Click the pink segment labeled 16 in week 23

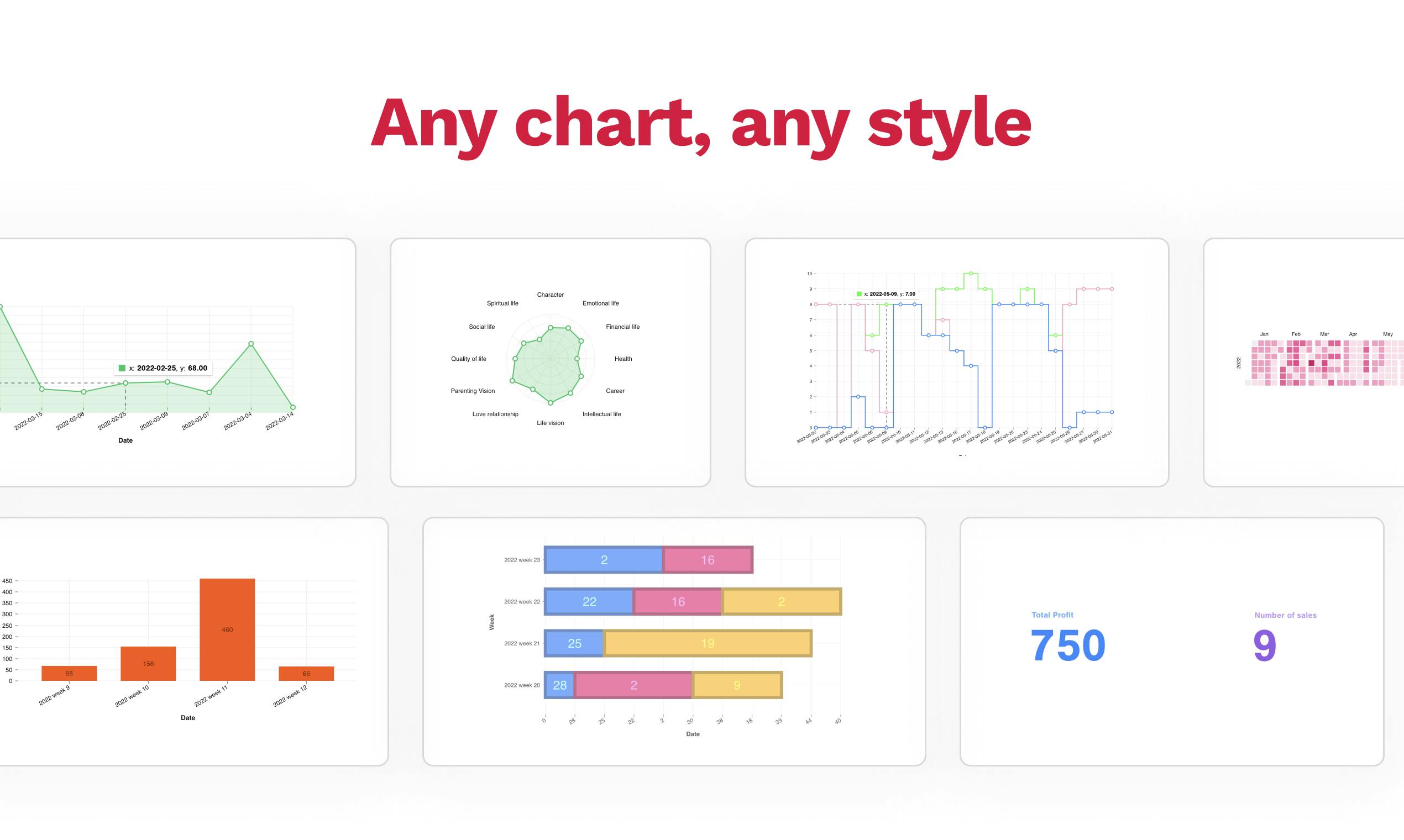[708, 560]
